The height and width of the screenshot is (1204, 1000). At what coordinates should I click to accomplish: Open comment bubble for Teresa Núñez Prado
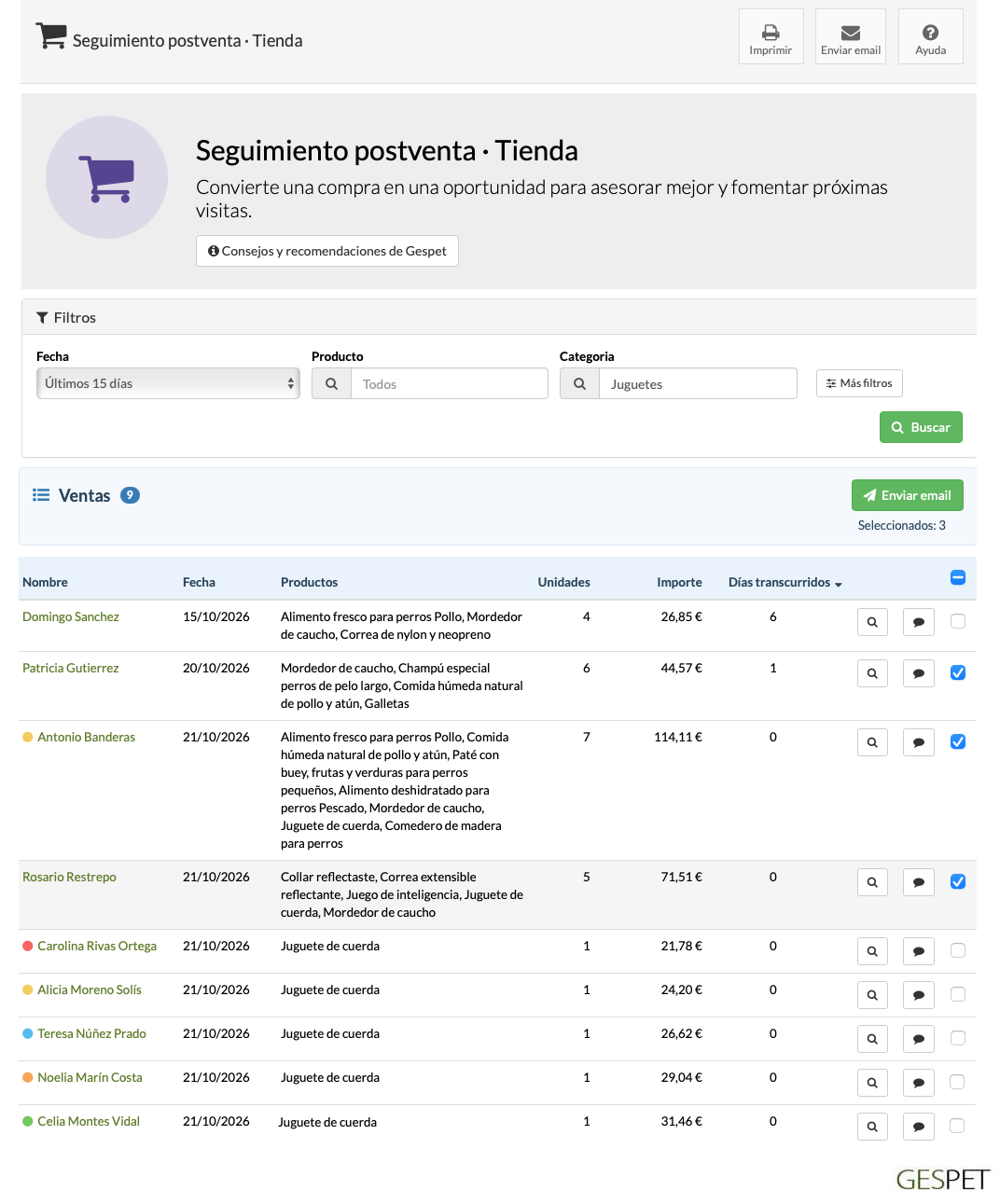click(919, 1039)
